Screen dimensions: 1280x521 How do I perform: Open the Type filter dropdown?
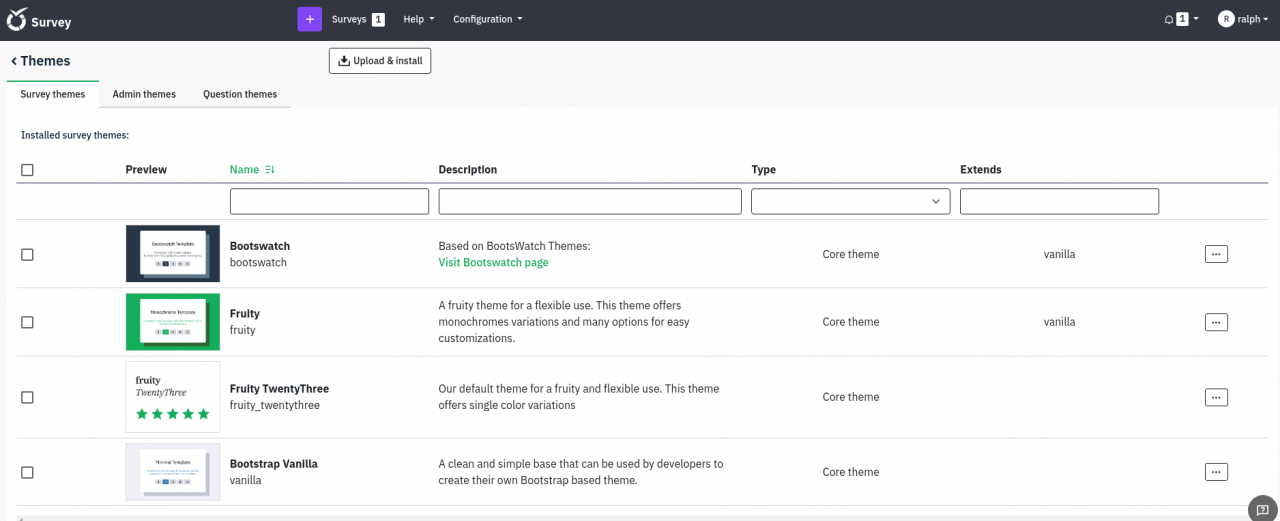coord(850,201)
